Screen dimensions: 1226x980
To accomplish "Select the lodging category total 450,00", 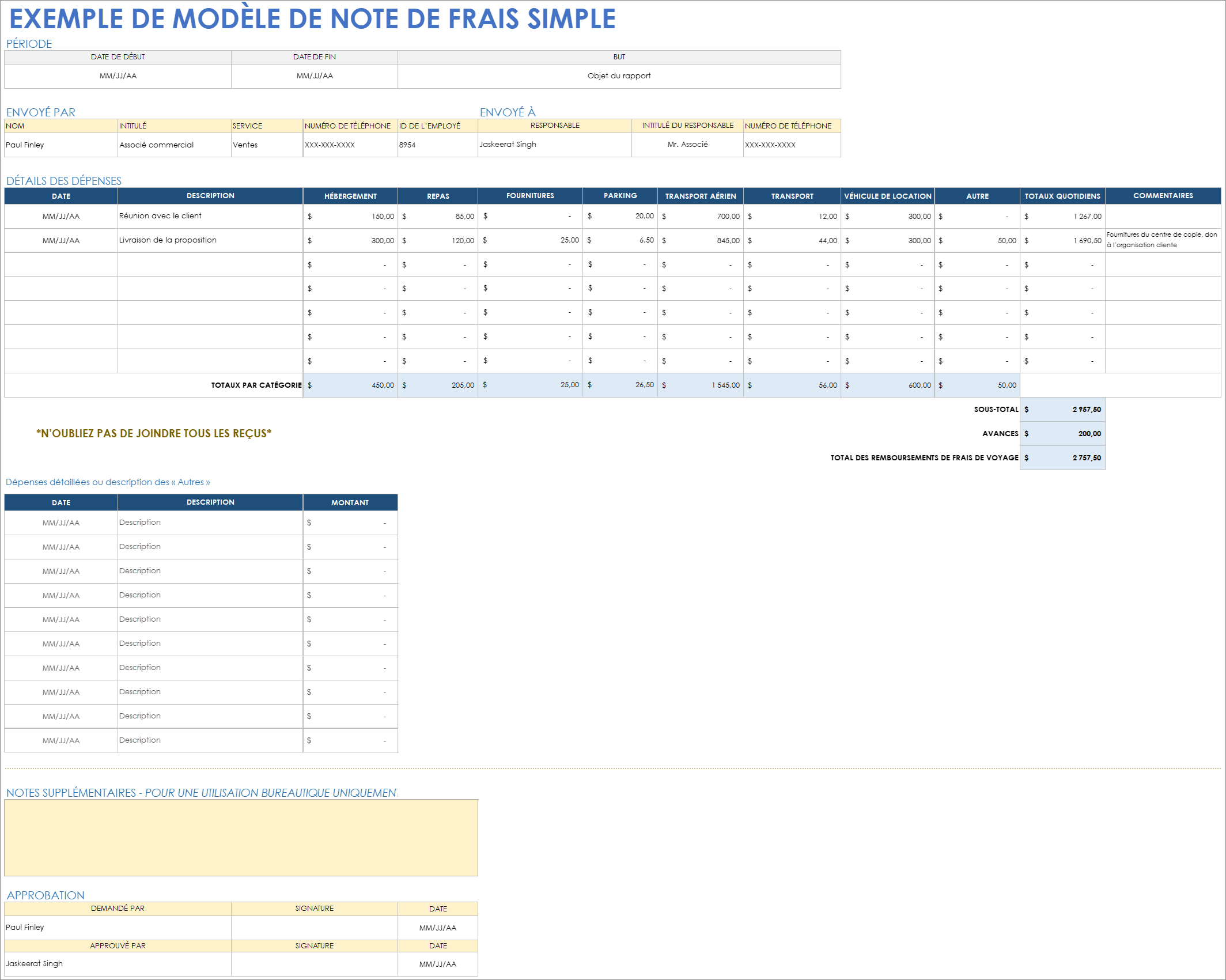I will pos(350,385).
